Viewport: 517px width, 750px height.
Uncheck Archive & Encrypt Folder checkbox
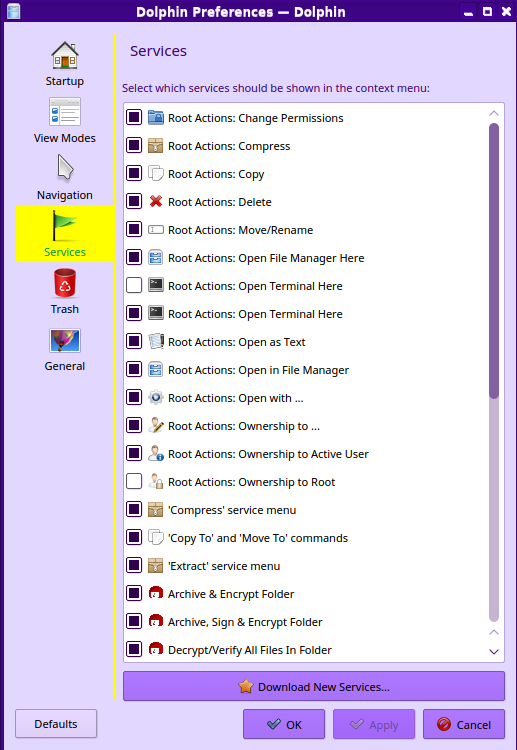(134, 593)
